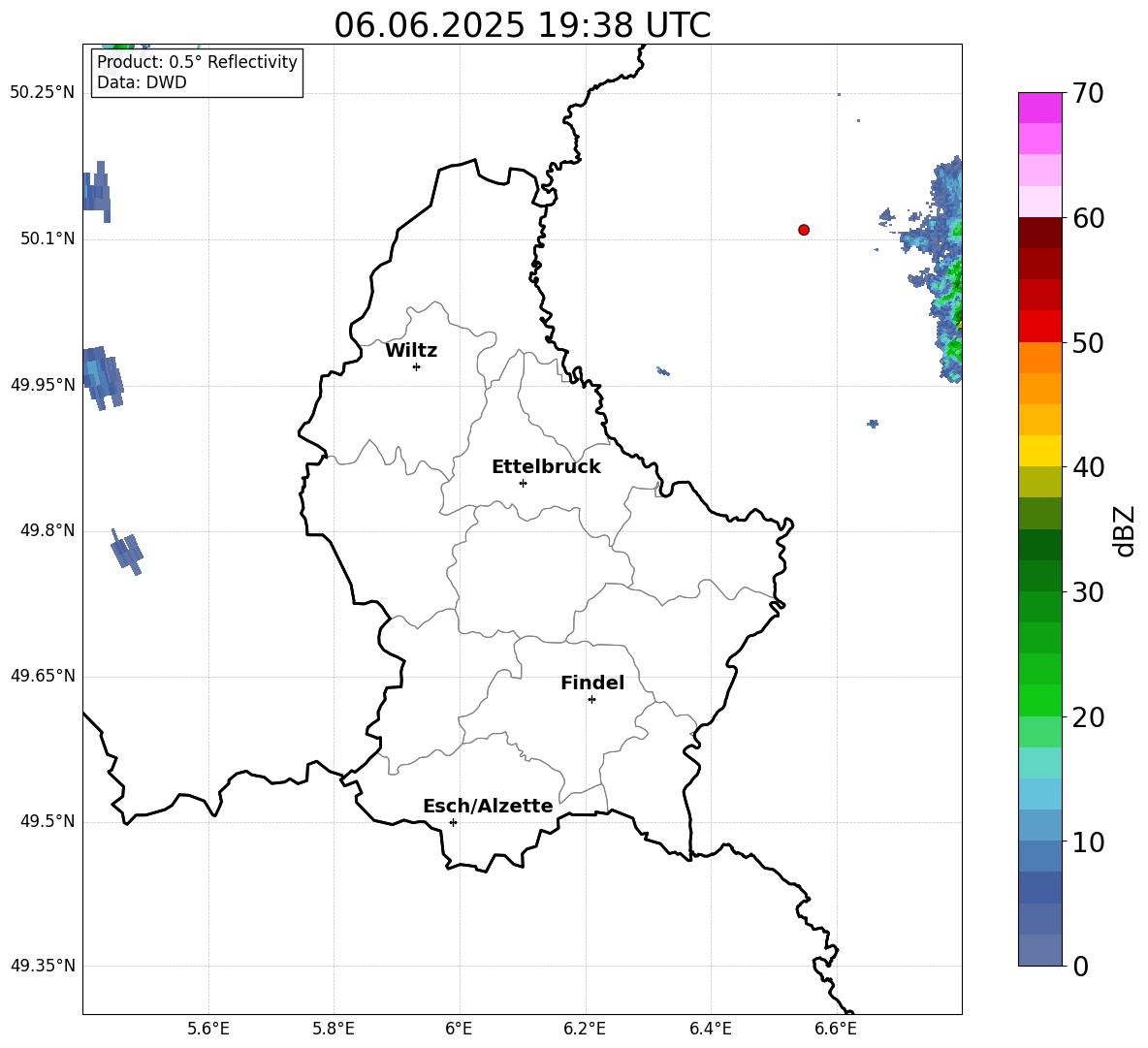The width and height of the screenshot is (1148, 1048).
Task: Click the orange colorbar segment just below 50
Action: [1039, 357]
